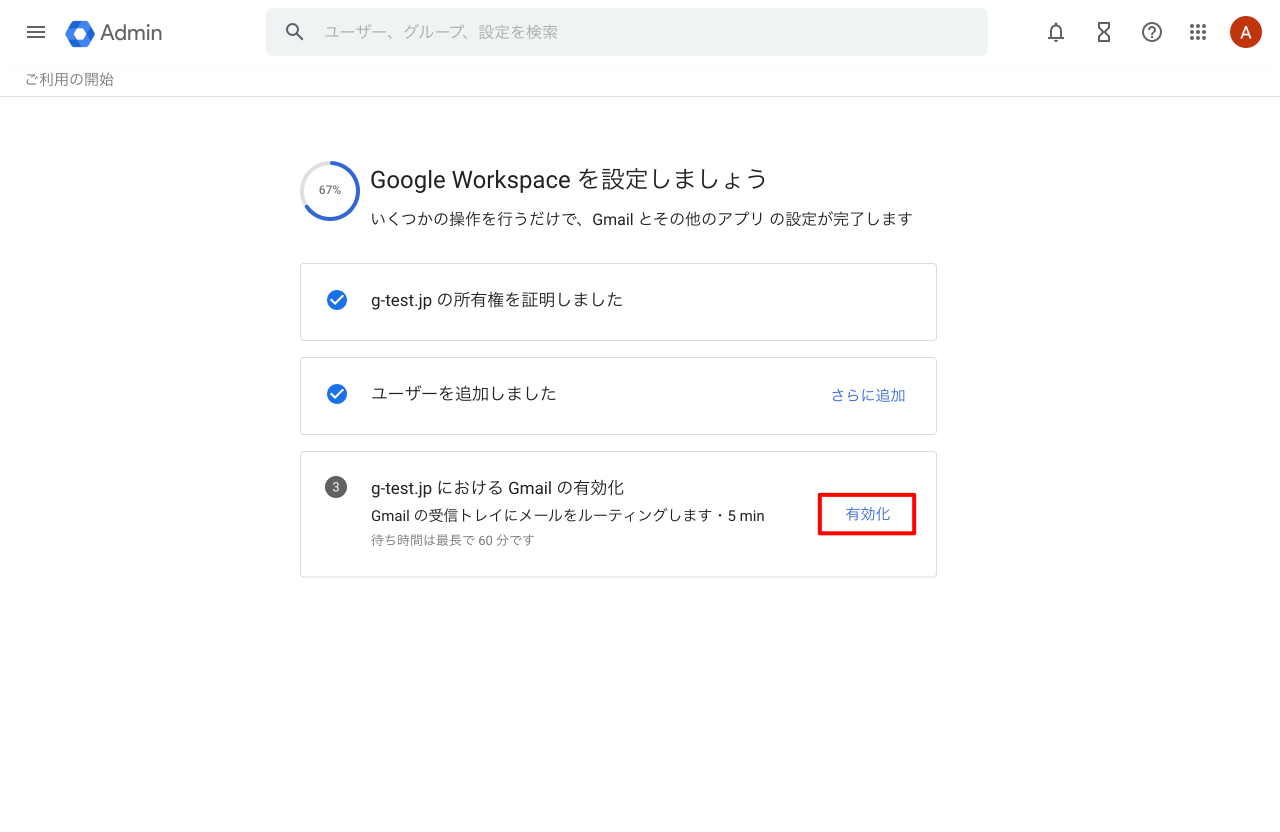
Task: Open the notifications bell
Action: pos(1056,32)
